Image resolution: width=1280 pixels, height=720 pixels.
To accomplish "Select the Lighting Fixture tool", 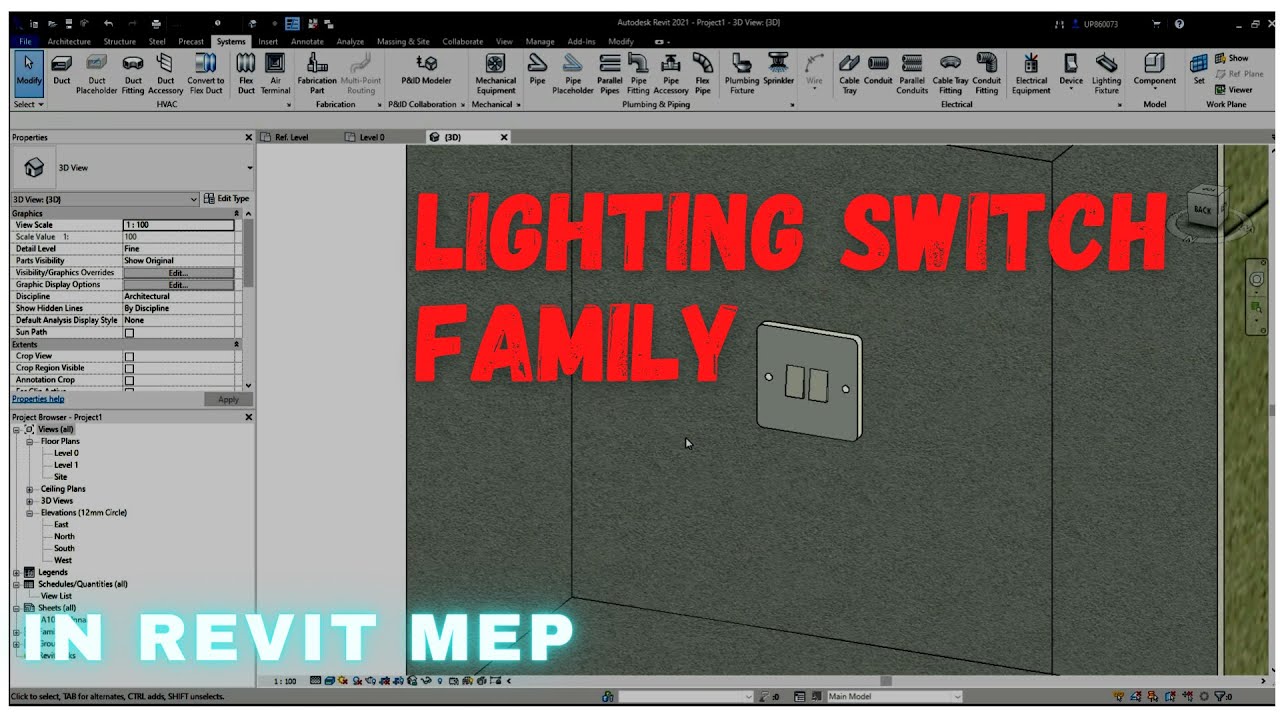I will coord(1106,73).
